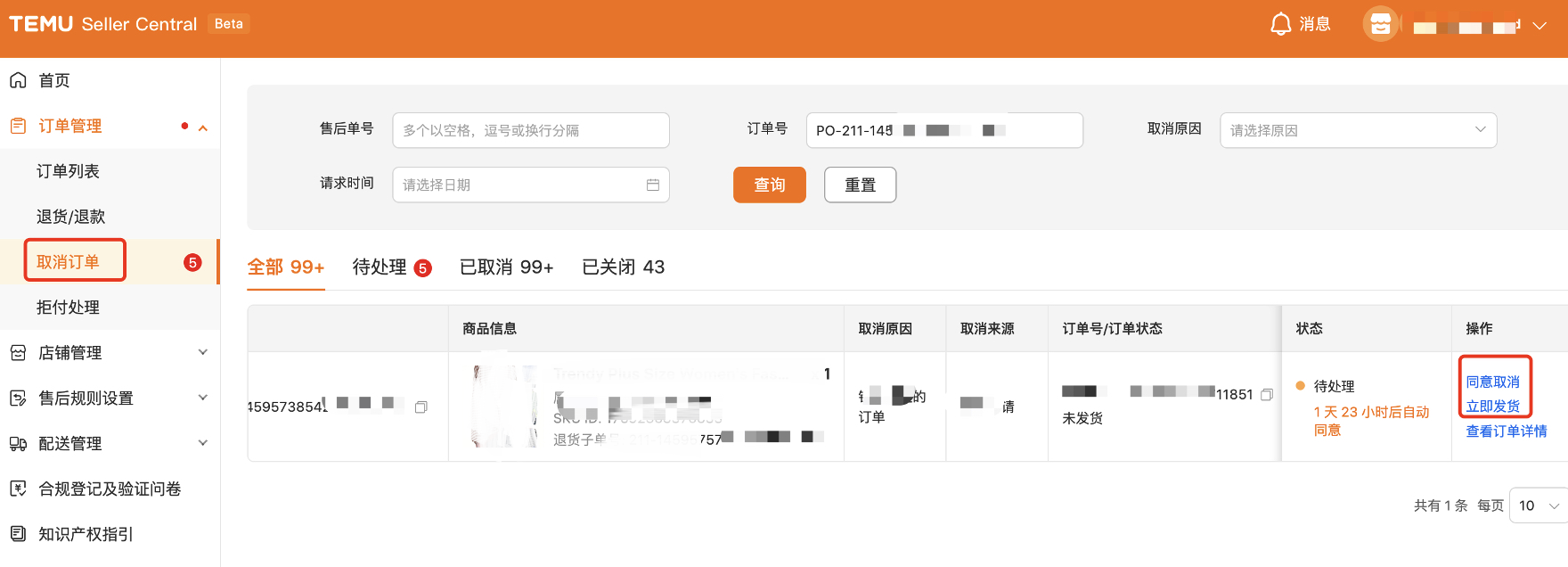This screenshot has width=1568, height=567.
Task: Open 订单列表 in sidebar
Action: pos(68,171)
